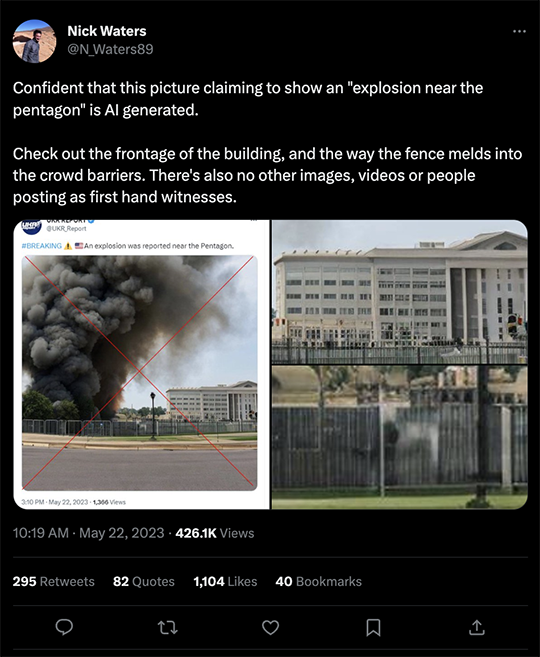View the 295 Retweets list

[54, 582]
